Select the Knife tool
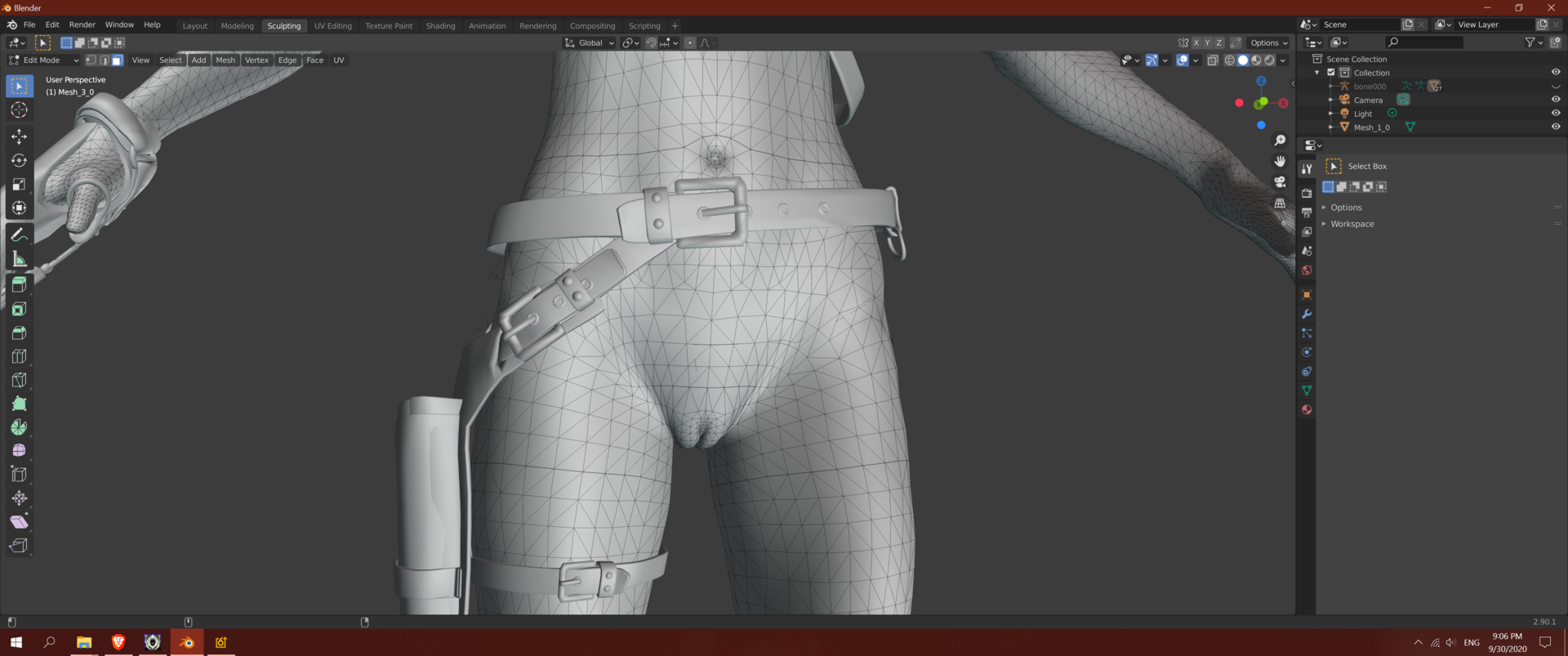Viewport: 1568px width, 656px height. point(19,380)
